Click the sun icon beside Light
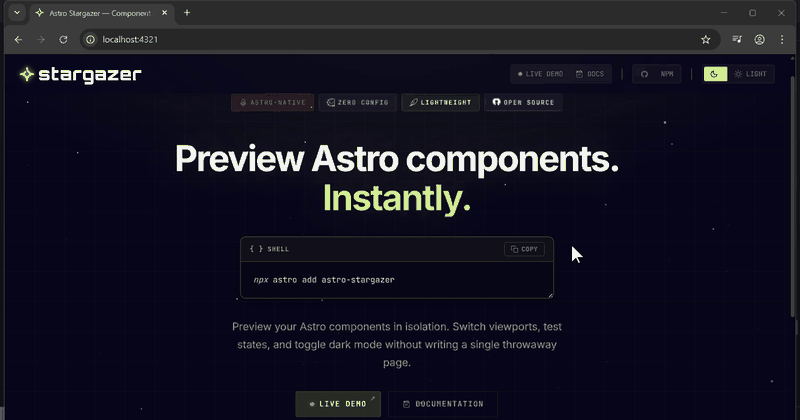 click(738, 74)
